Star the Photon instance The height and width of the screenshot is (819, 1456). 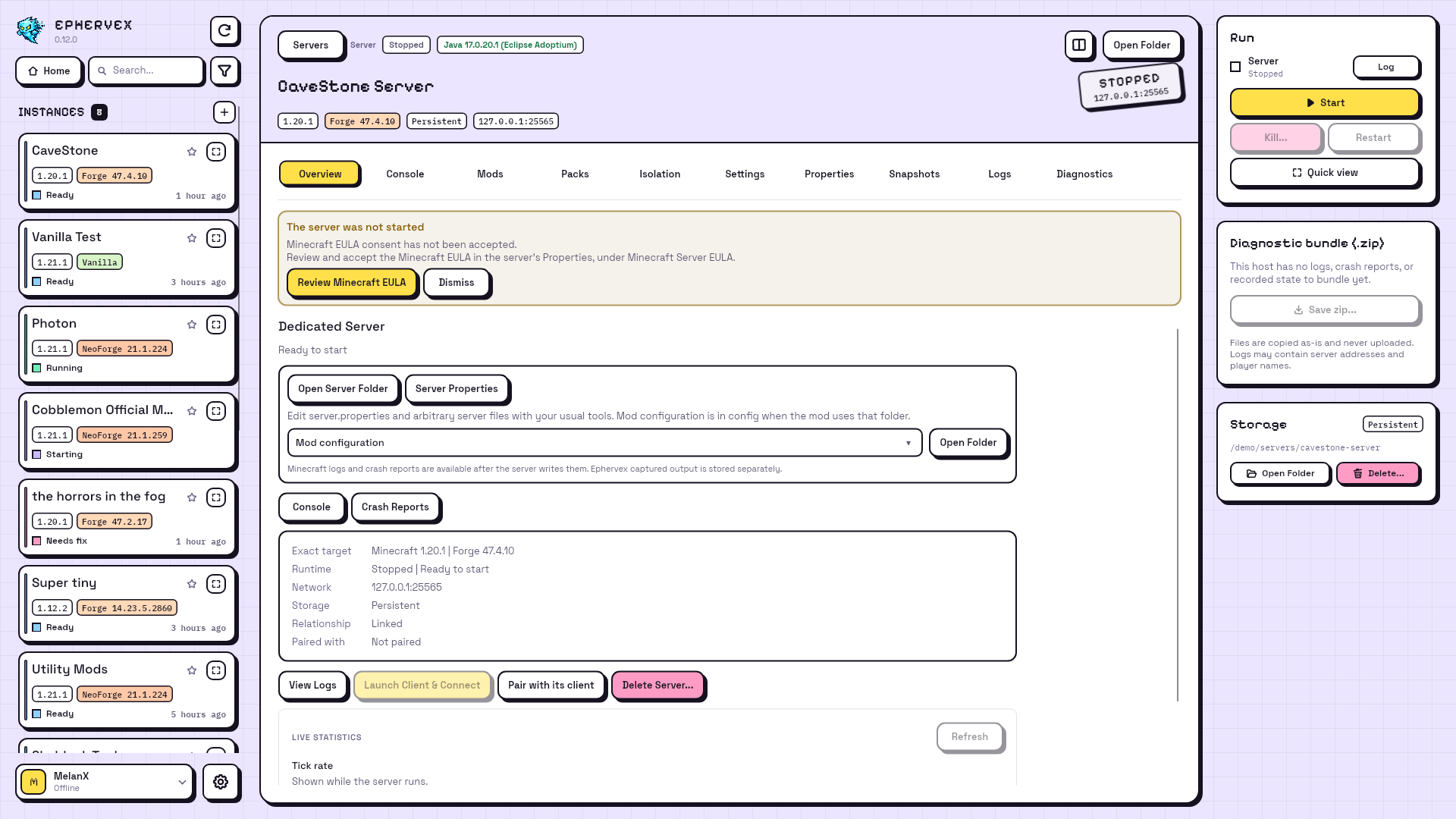192,325
